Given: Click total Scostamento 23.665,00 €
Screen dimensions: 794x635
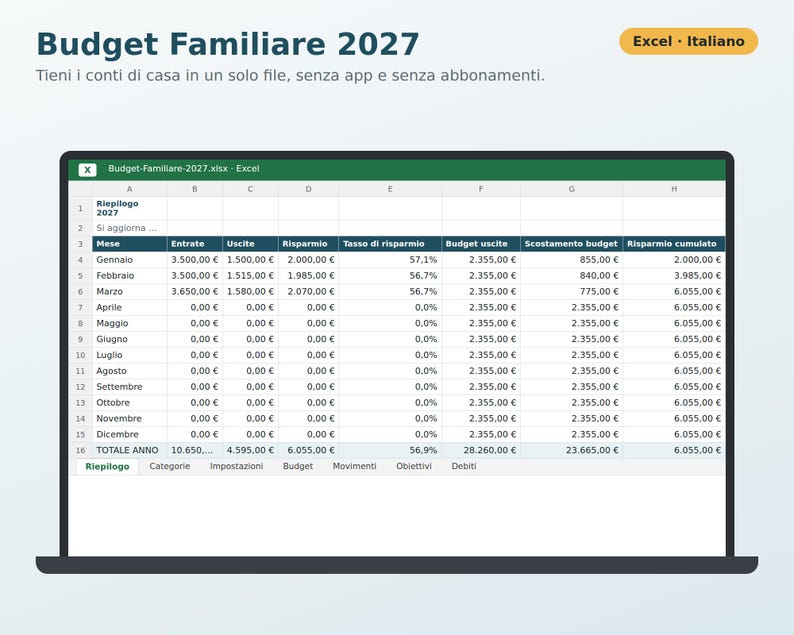Looking at the screenshot, I should (572, 450).
